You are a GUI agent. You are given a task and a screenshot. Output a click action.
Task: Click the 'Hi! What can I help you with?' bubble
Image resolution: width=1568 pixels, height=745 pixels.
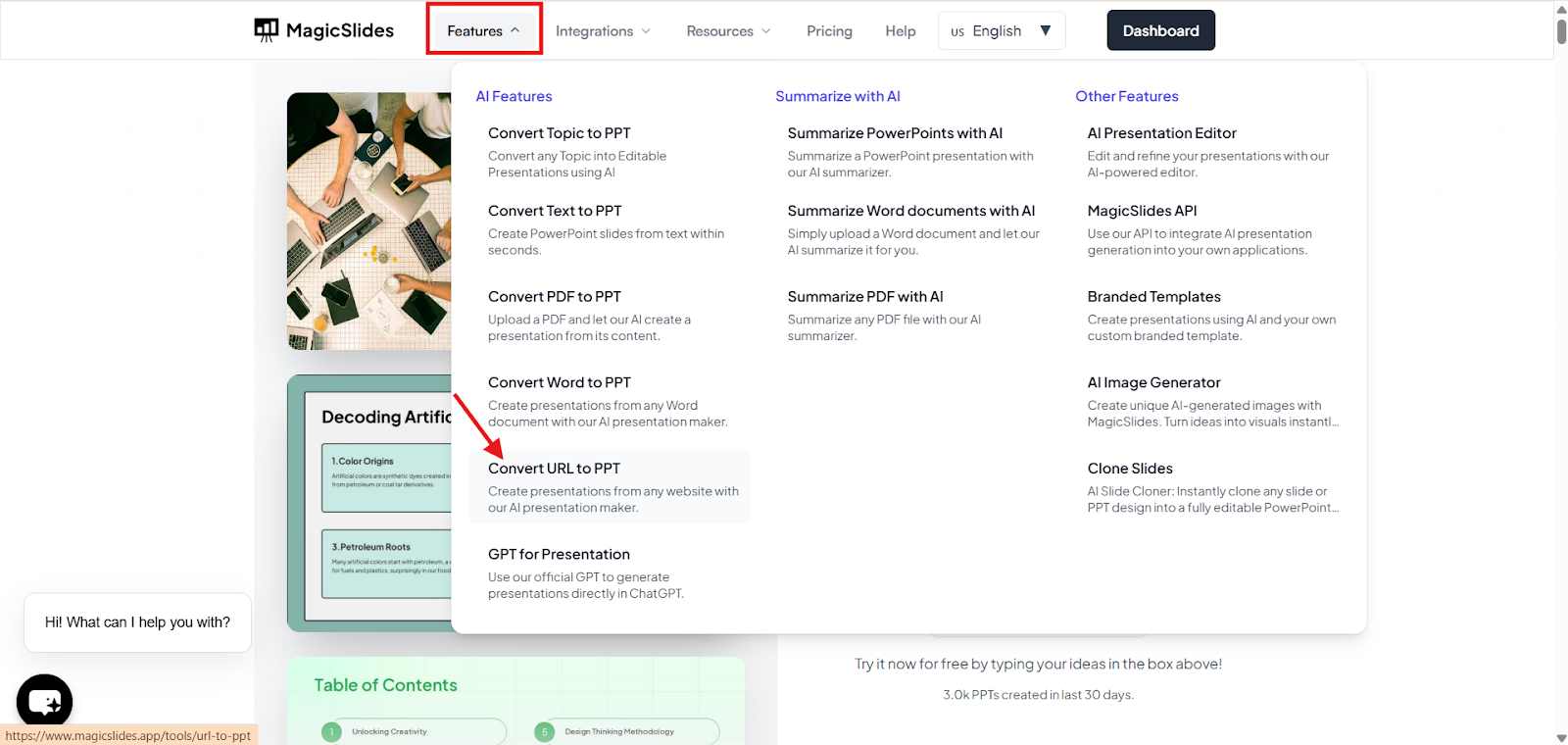coord(137,622)
